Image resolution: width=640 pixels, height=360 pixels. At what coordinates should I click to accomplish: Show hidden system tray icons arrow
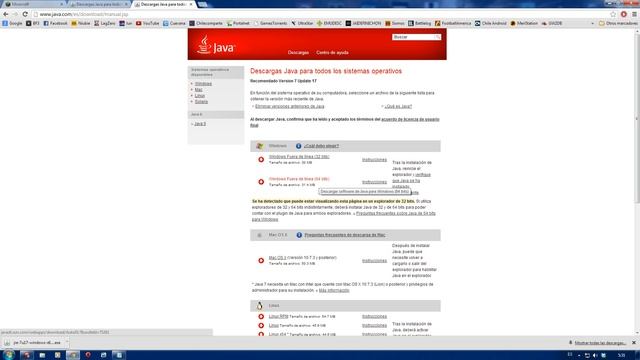click(x=579, y=356)
